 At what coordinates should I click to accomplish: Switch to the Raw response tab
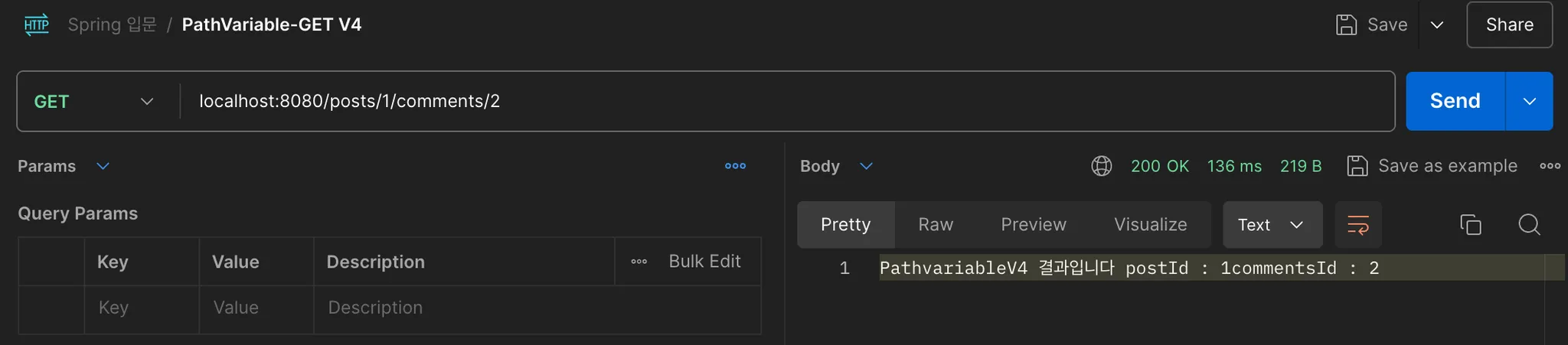pos(936,225)
